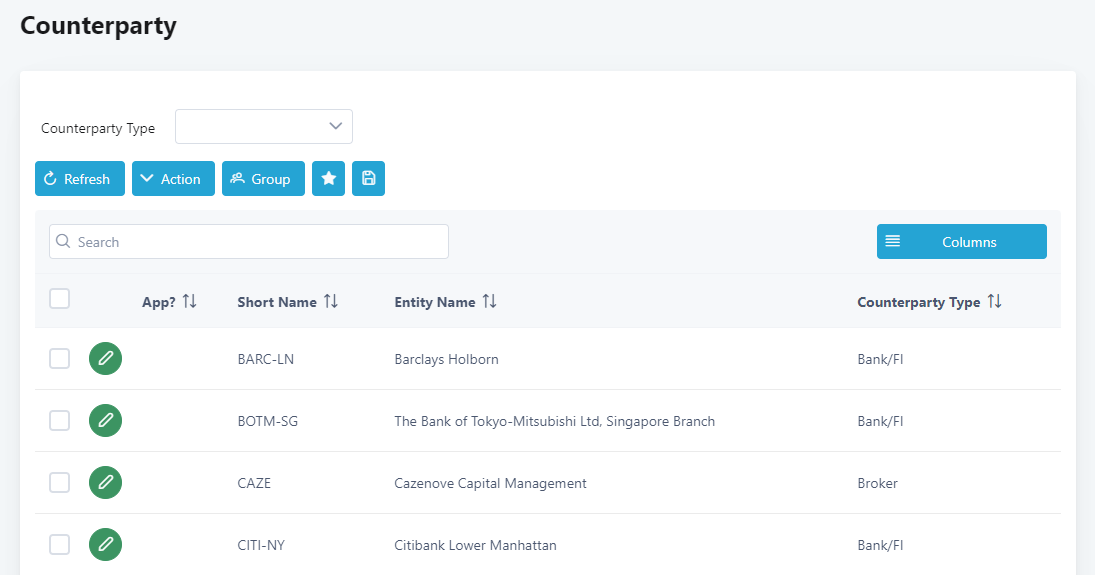Screen dimensions: 1095x575
Task: Click Bank/FI type in Barclays Holborn row
Action: click(x=880, y=359)
